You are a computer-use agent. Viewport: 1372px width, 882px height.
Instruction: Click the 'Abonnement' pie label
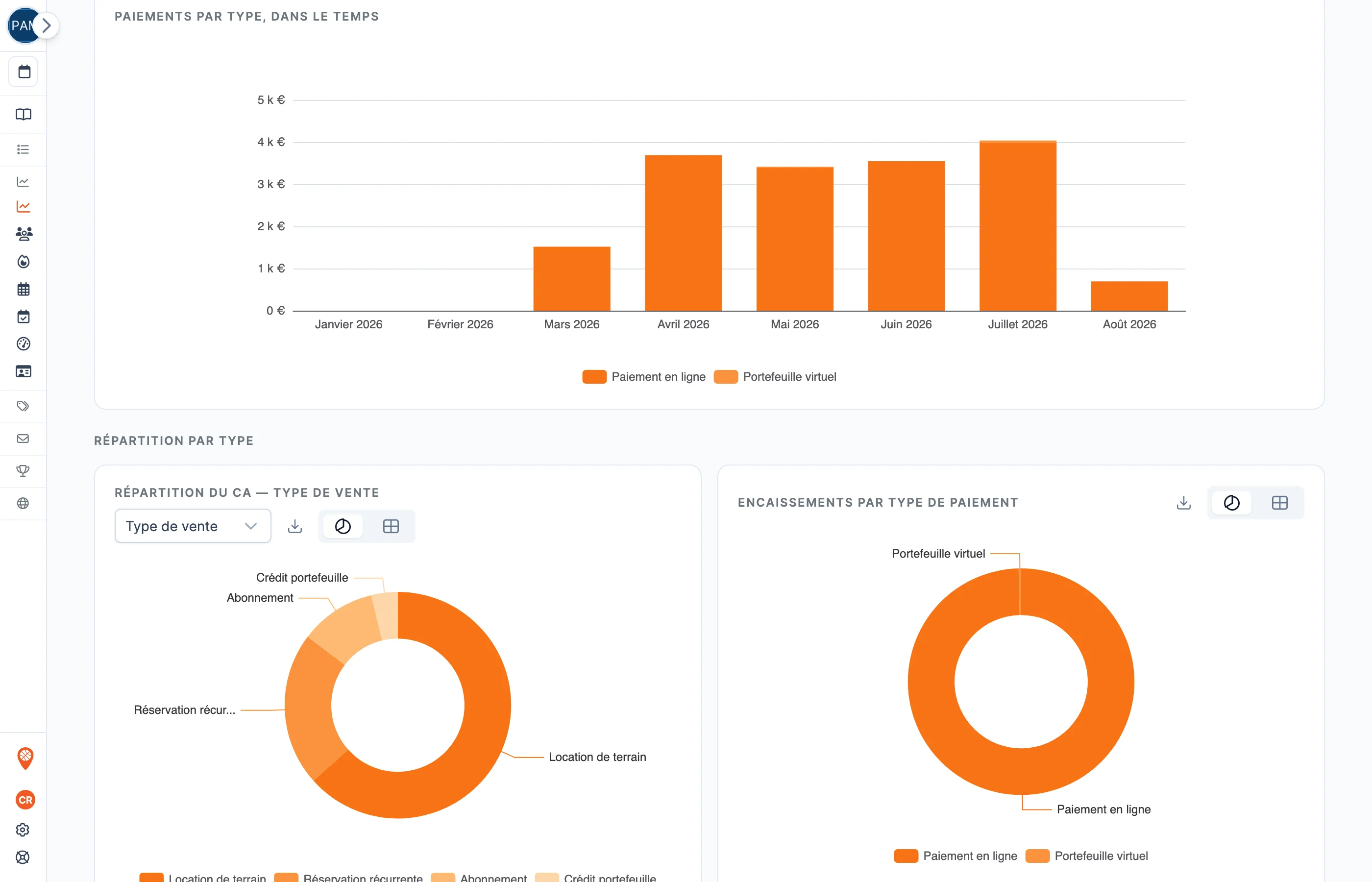coord(260,597)
